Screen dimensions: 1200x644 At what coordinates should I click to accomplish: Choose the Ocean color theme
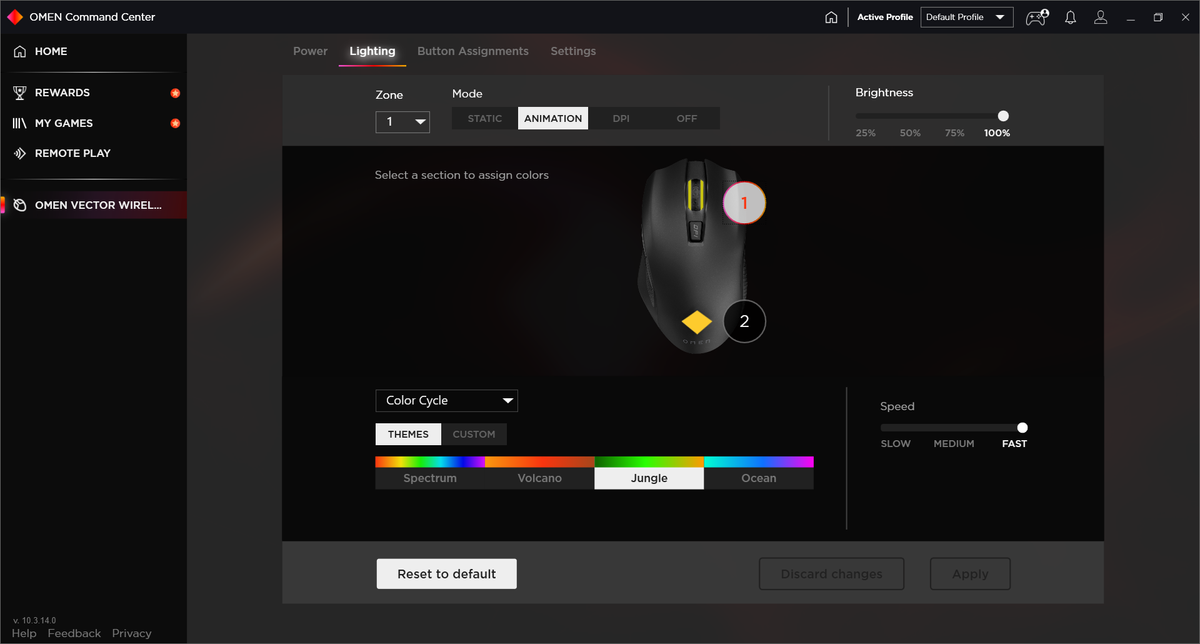pos(759,473)
